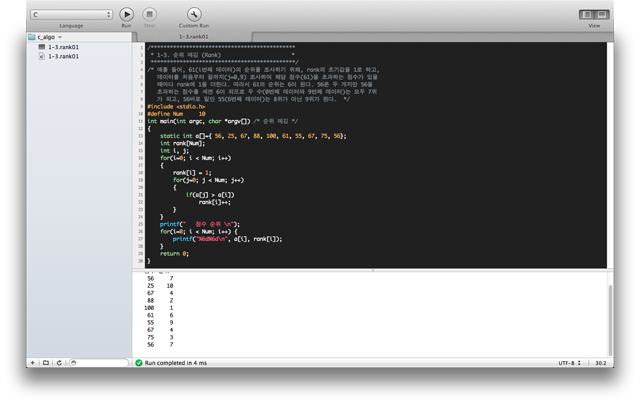The image size is (640, 404).
Task: Click the 'if(a[j] > a[i])' line
Action: [210, 195]
